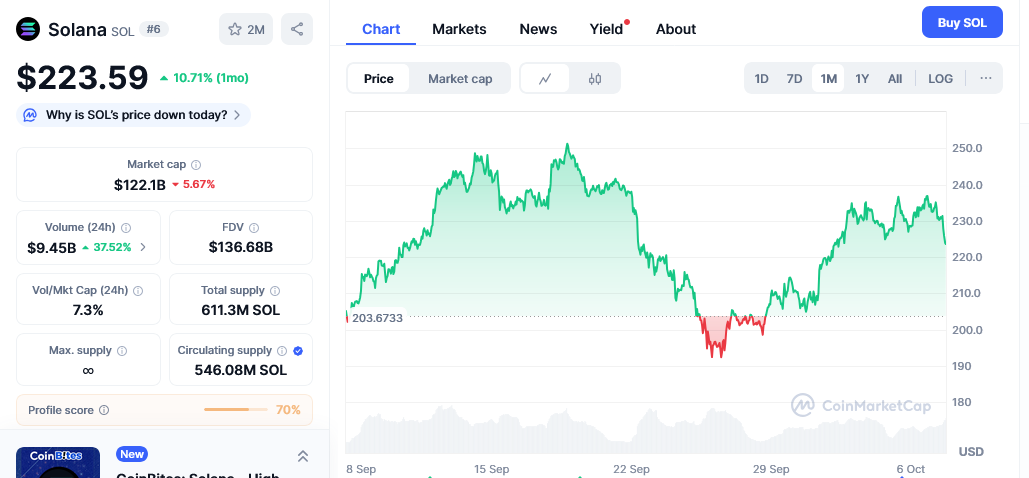Viewport: 1029px width, 478px height.
Task: Click the Buy SOL button
Action: (961, 22)
